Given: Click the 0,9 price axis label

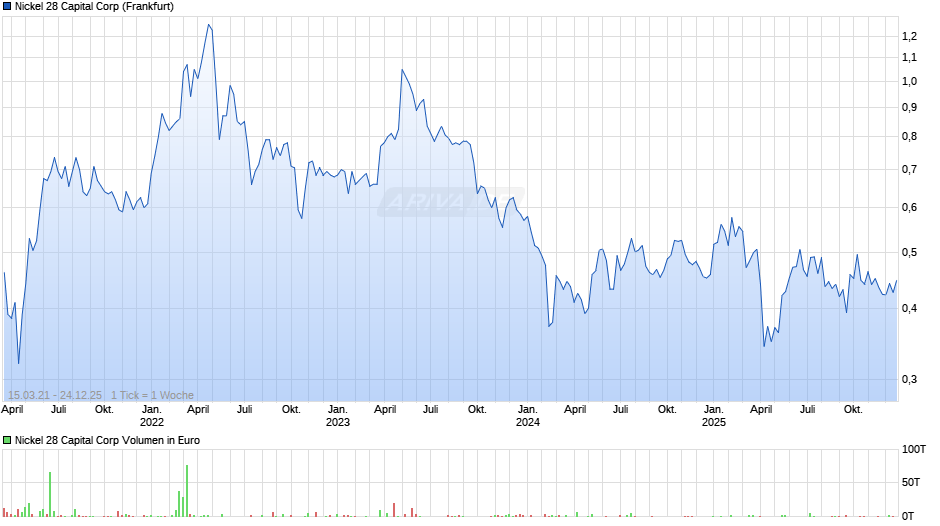Looking at the screenshot, I should 909,108.
